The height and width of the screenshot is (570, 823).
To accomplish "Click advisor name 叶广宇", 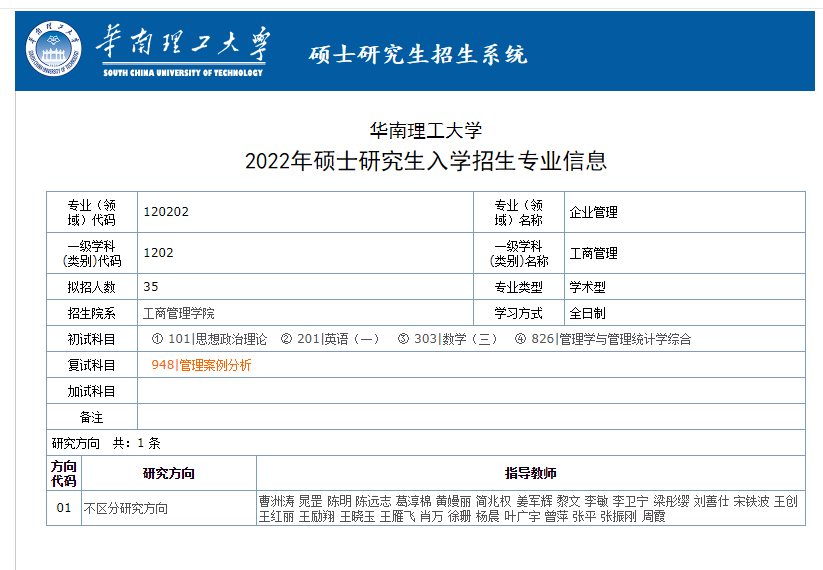I will (522, 516).
